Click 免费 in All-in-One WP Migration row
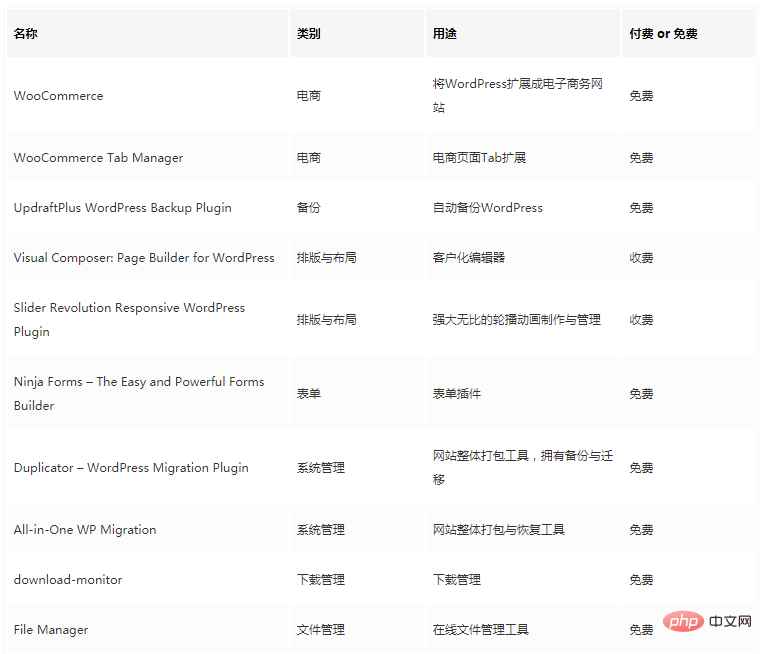 click(641, 530)
